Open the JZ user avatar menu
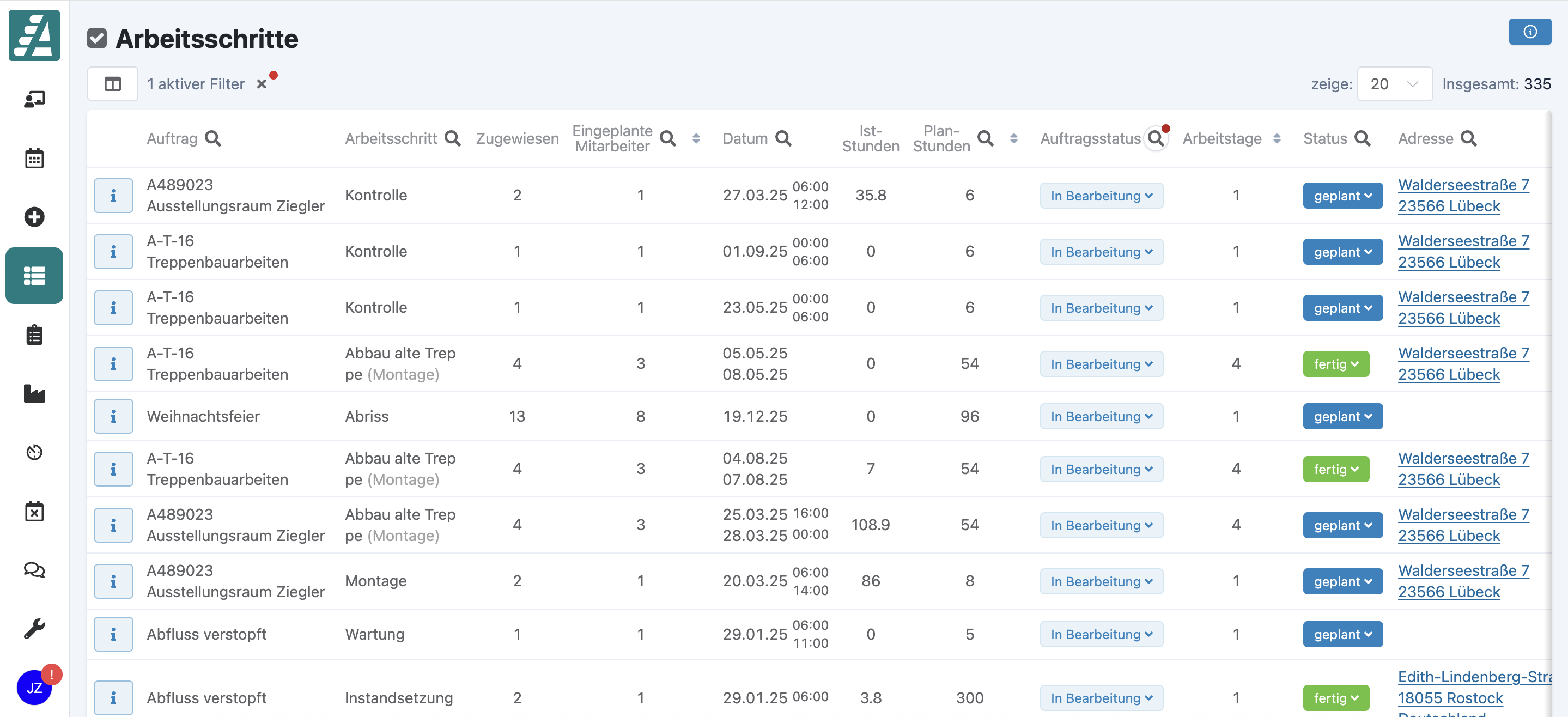This screenshot has width=1568, height=717. tap(34, 688)
